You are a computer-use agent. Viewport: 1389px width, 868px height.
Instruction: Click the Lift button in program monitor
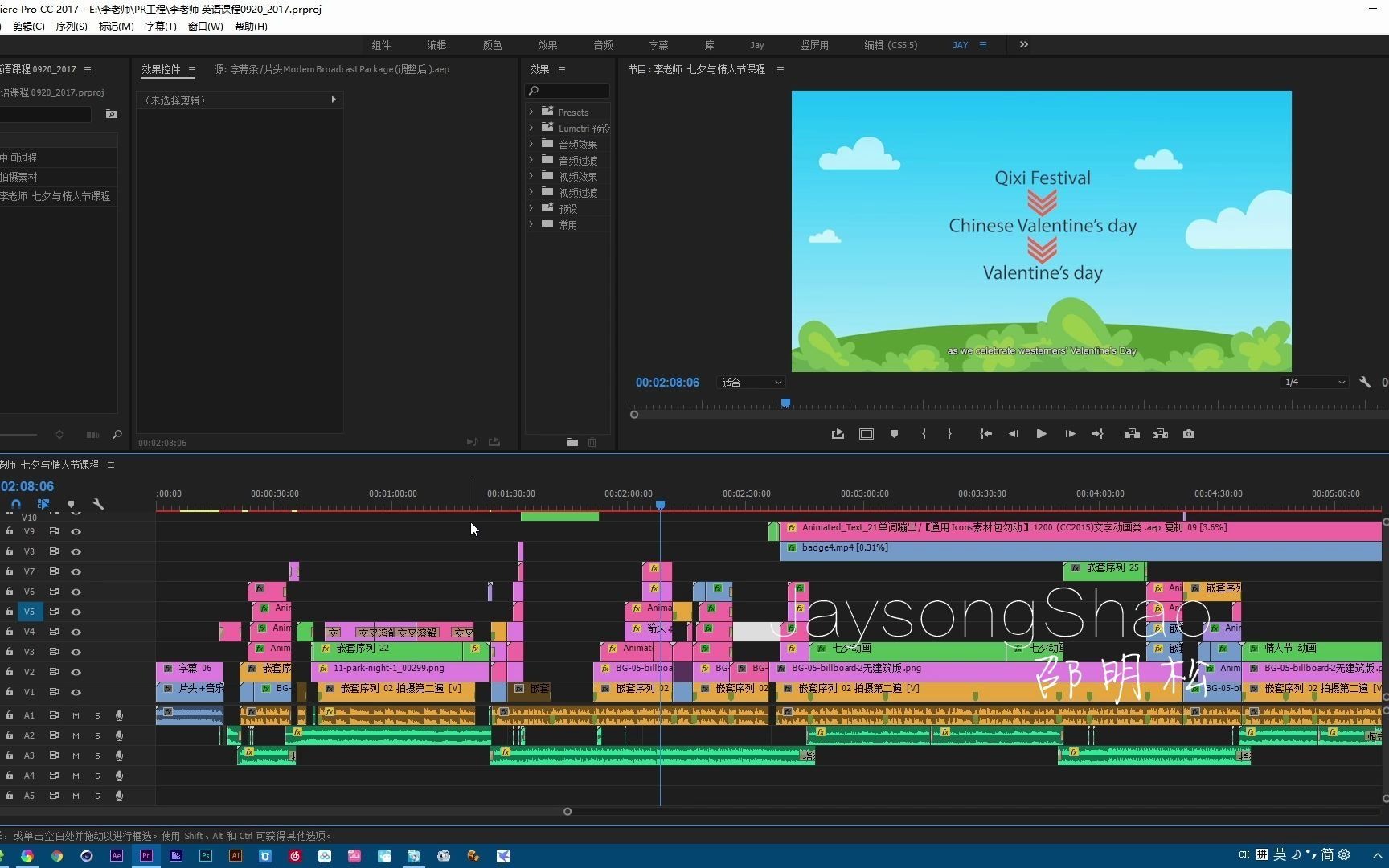point(1132,434)
